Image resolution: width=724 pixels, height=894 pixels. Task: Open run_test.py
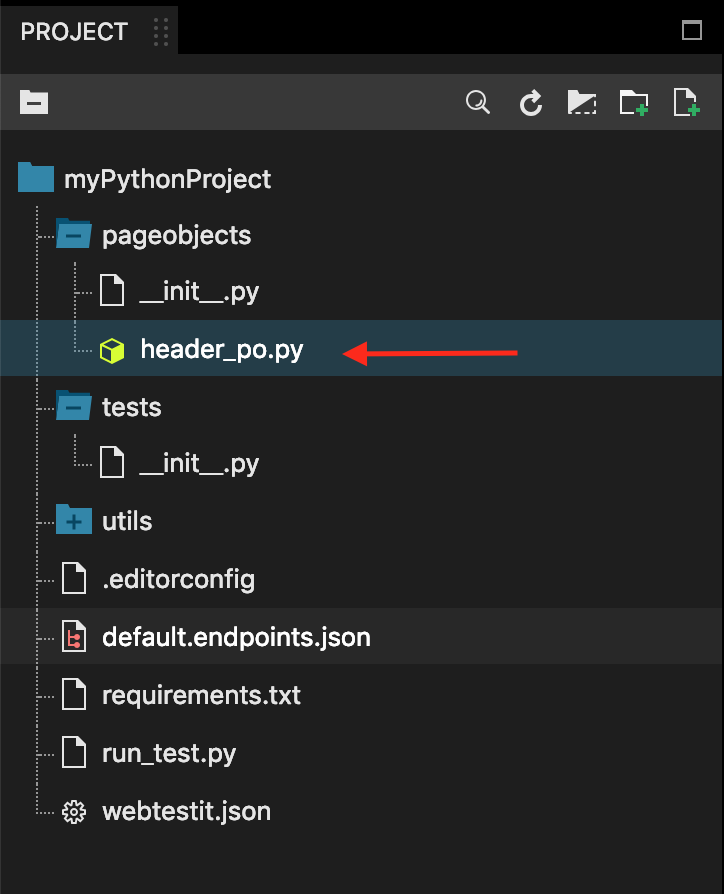169,754
